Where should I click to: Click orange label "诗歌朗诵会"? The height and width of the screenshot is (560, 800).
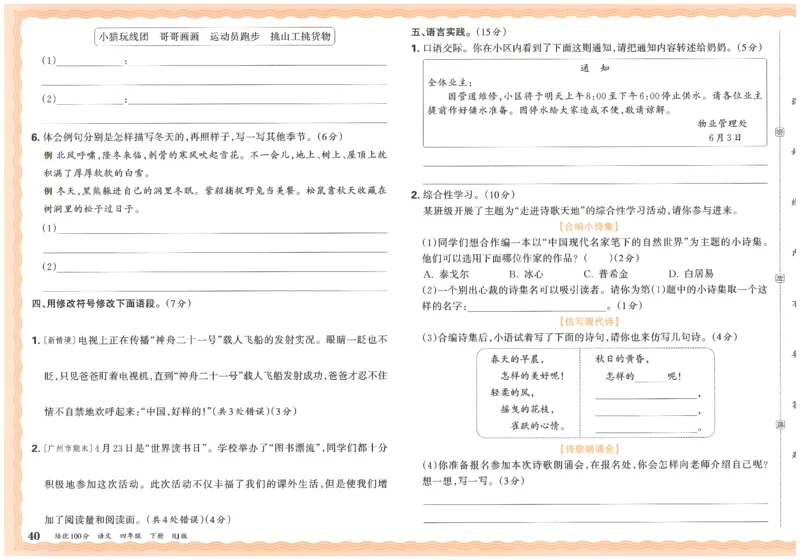coord(589,449)
